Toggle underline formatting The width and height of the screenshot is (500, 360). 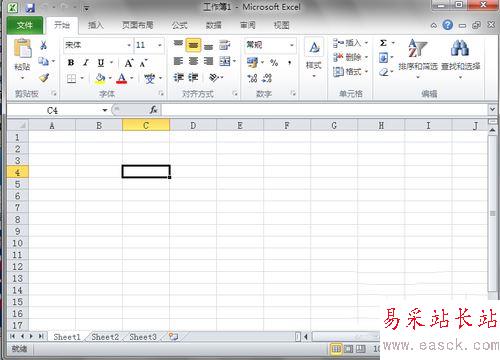pos(101,62)
